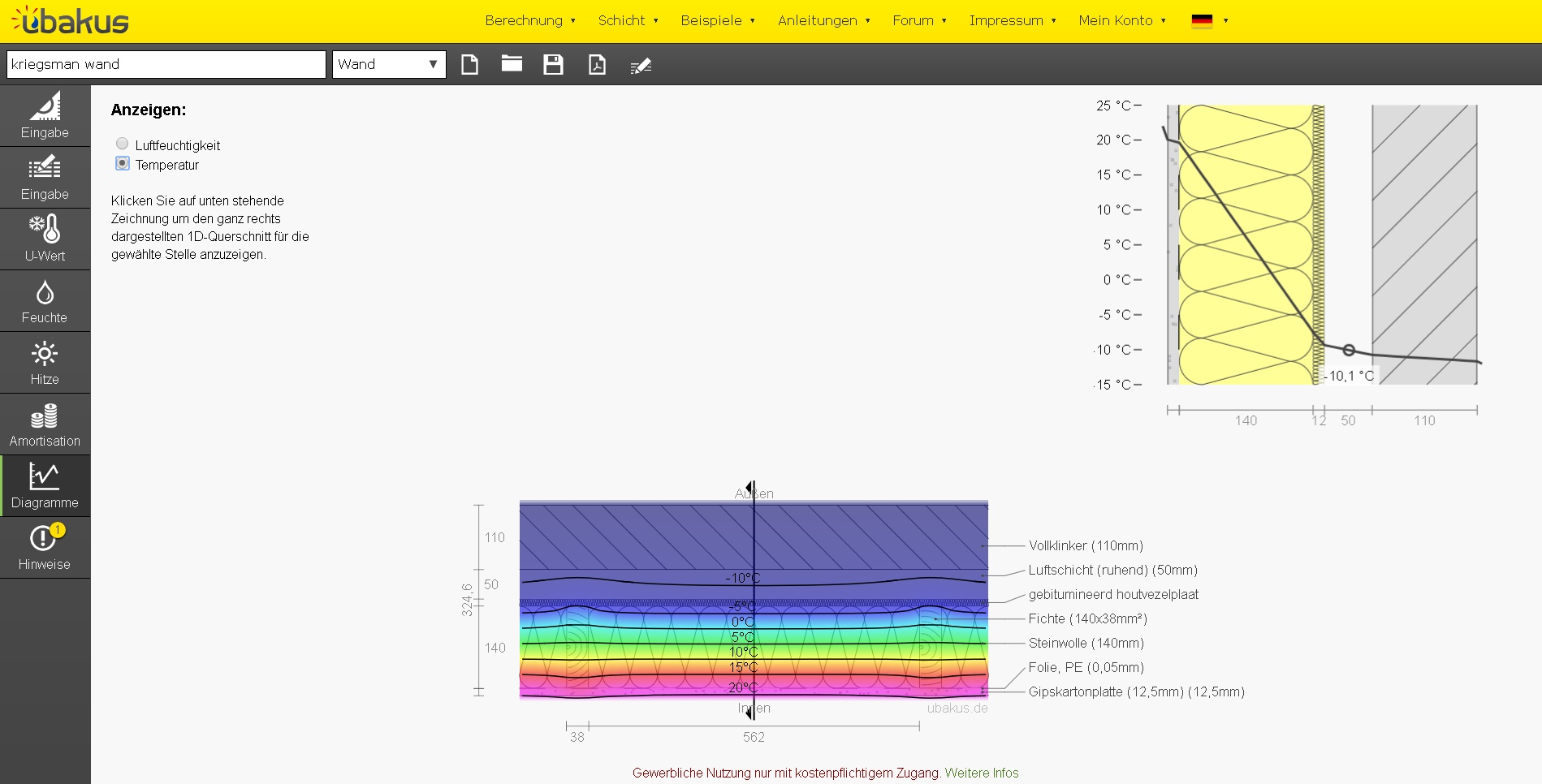
Task: Click the 2D temperature cross-section drawing
Action: click(x=754, y=601)
